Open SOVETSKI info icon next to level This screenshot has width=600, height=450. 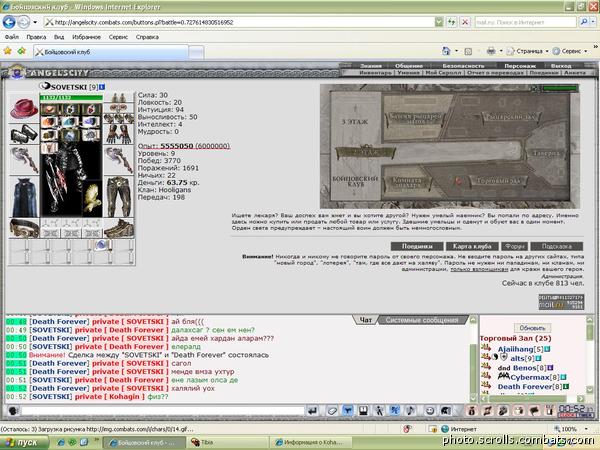(102, 87)
